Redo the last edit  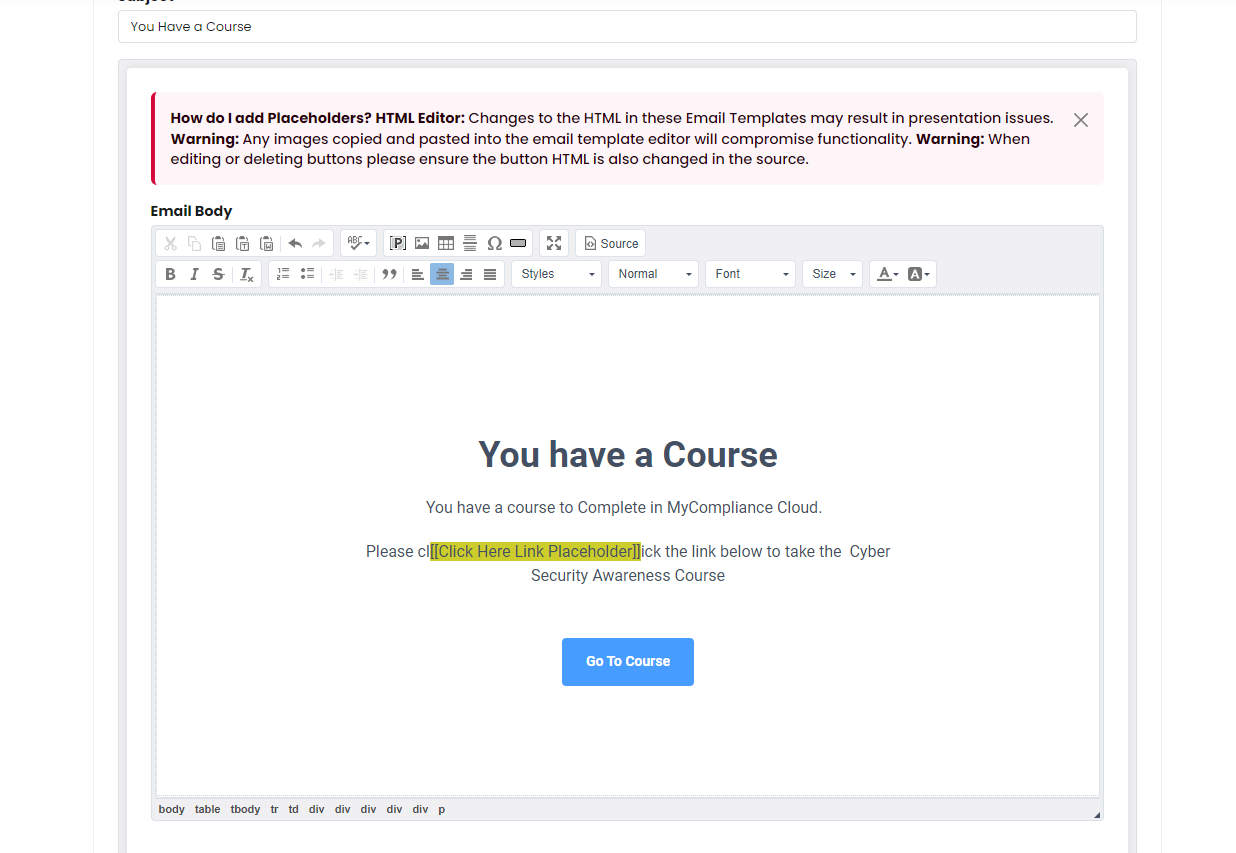point(319,243)
